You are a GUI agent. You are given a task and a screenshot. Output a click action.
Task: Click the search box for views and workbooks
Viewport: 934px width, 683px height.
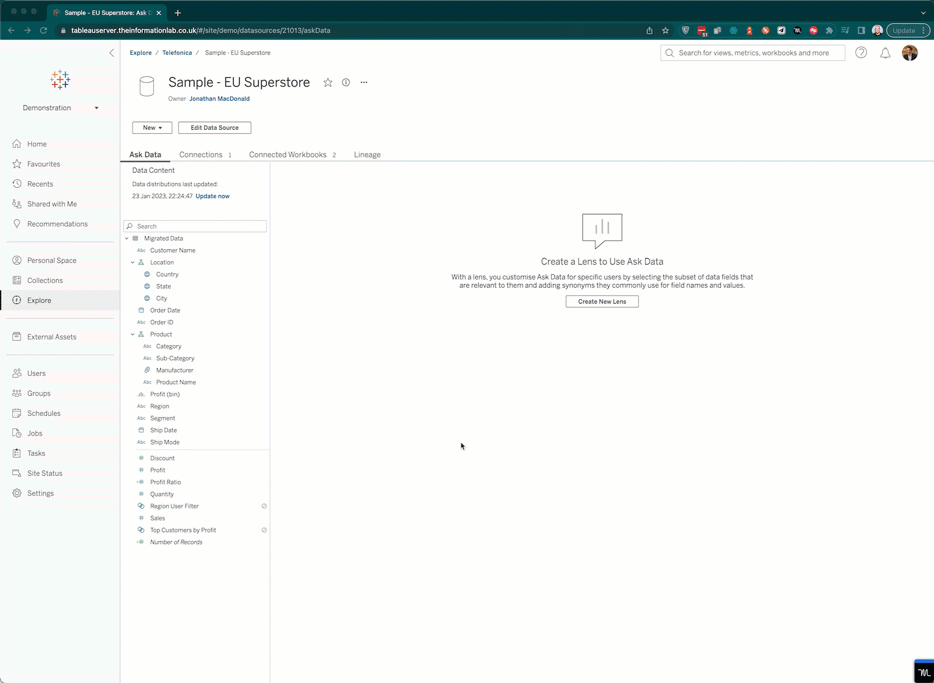(752, 53)
